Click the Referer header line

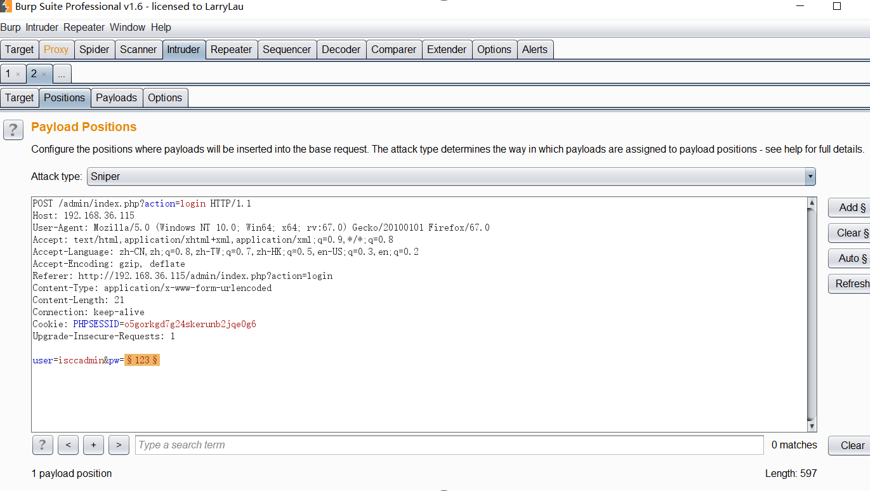[x=183, y=276]
